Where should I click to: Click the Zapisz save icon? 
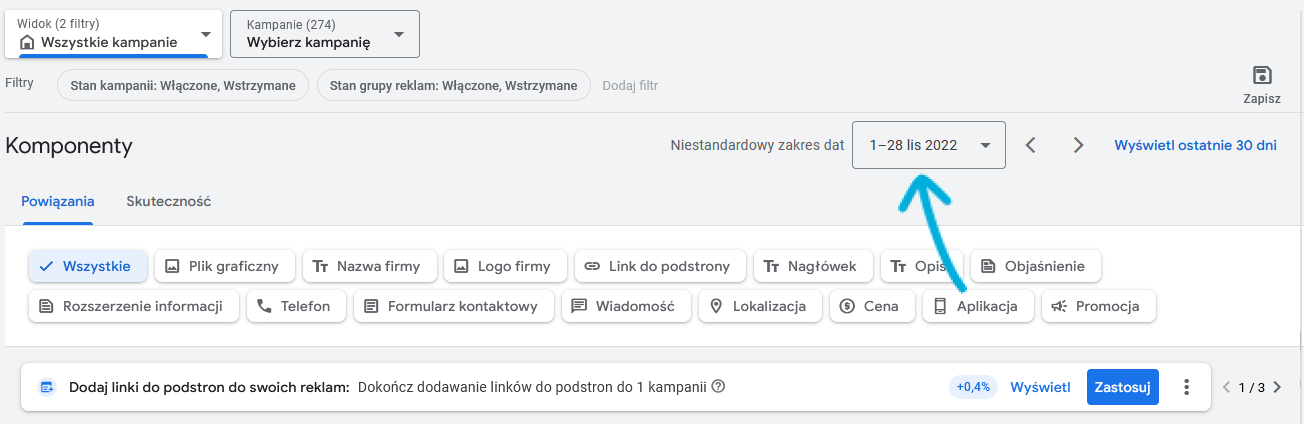click(x=1261, y=76)
